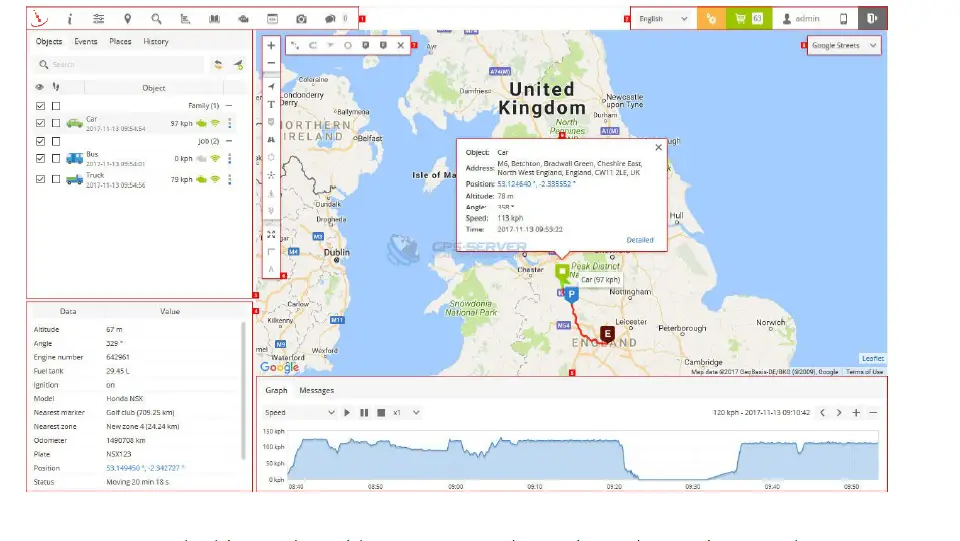Check follow checkbox for Car
The width and height of the screenshot is (960, 541).
point(56,123)
